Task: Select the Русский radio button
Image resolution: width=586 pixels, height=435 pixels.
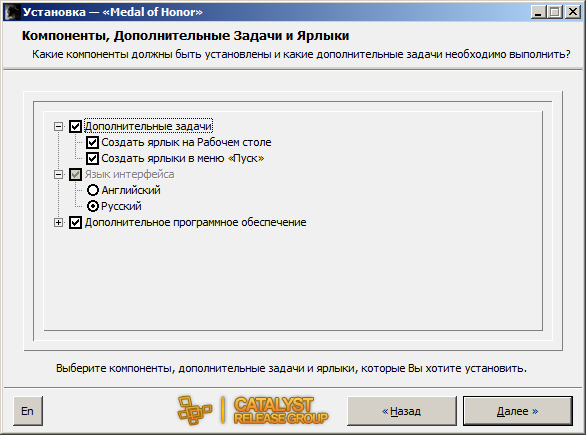Action: point(93,206)
